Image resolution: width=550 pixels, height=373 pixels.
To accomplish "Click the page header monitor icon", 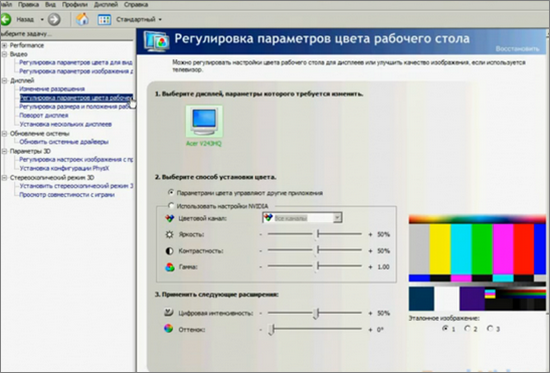I will click(x=156, y=41).
